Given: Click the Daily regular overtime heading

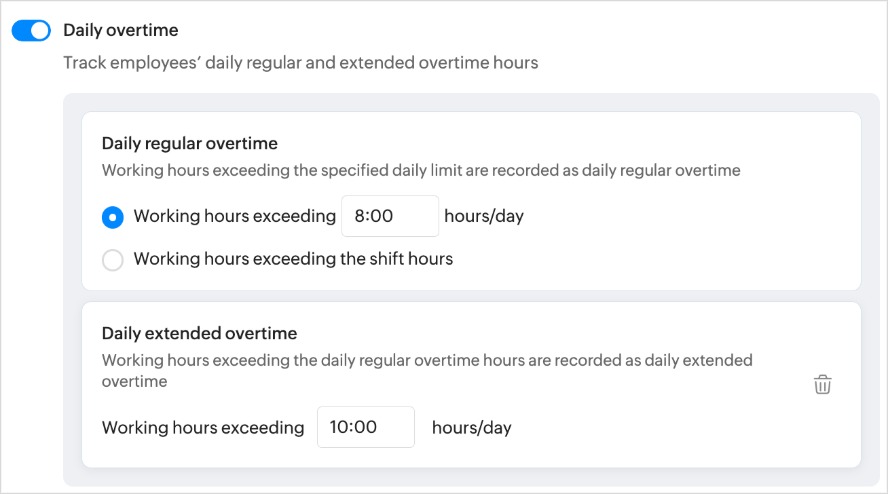Looking at the screenshot, I should pos(190,143).
